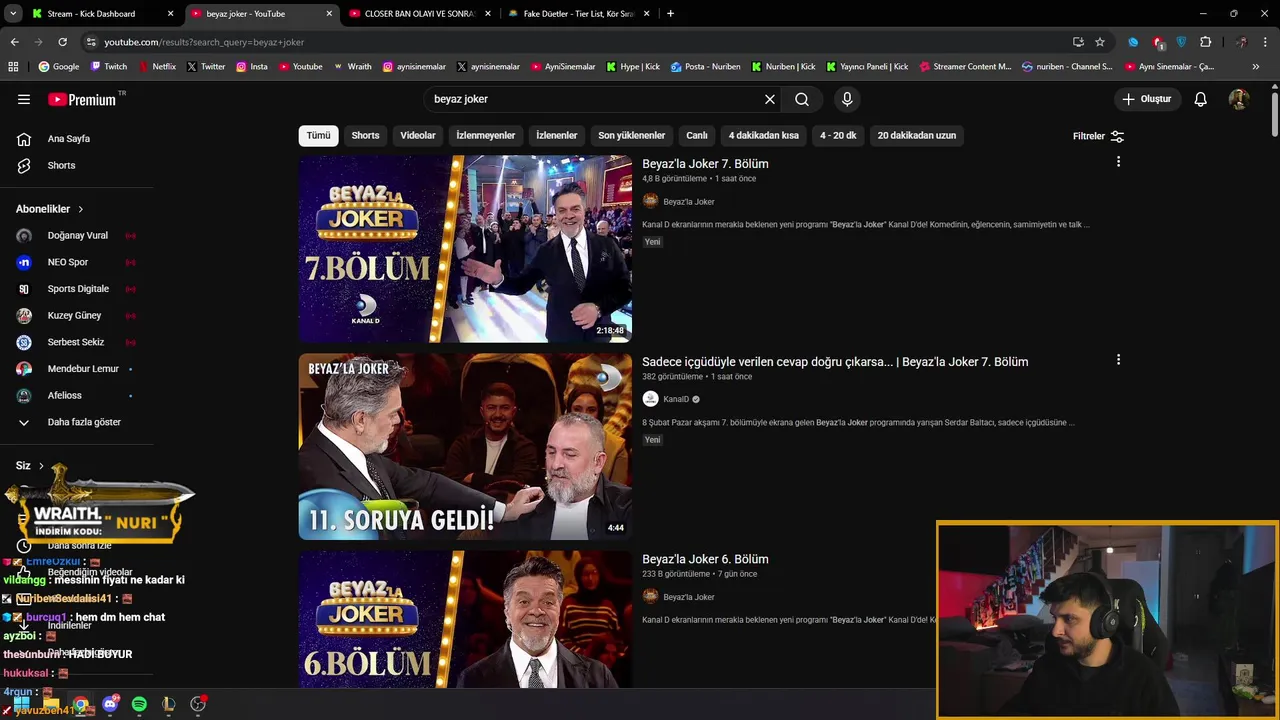The image size is (1280, 720).
Task: Open channel avatar under 7. Bölüm video
Action: coord(650,201)
